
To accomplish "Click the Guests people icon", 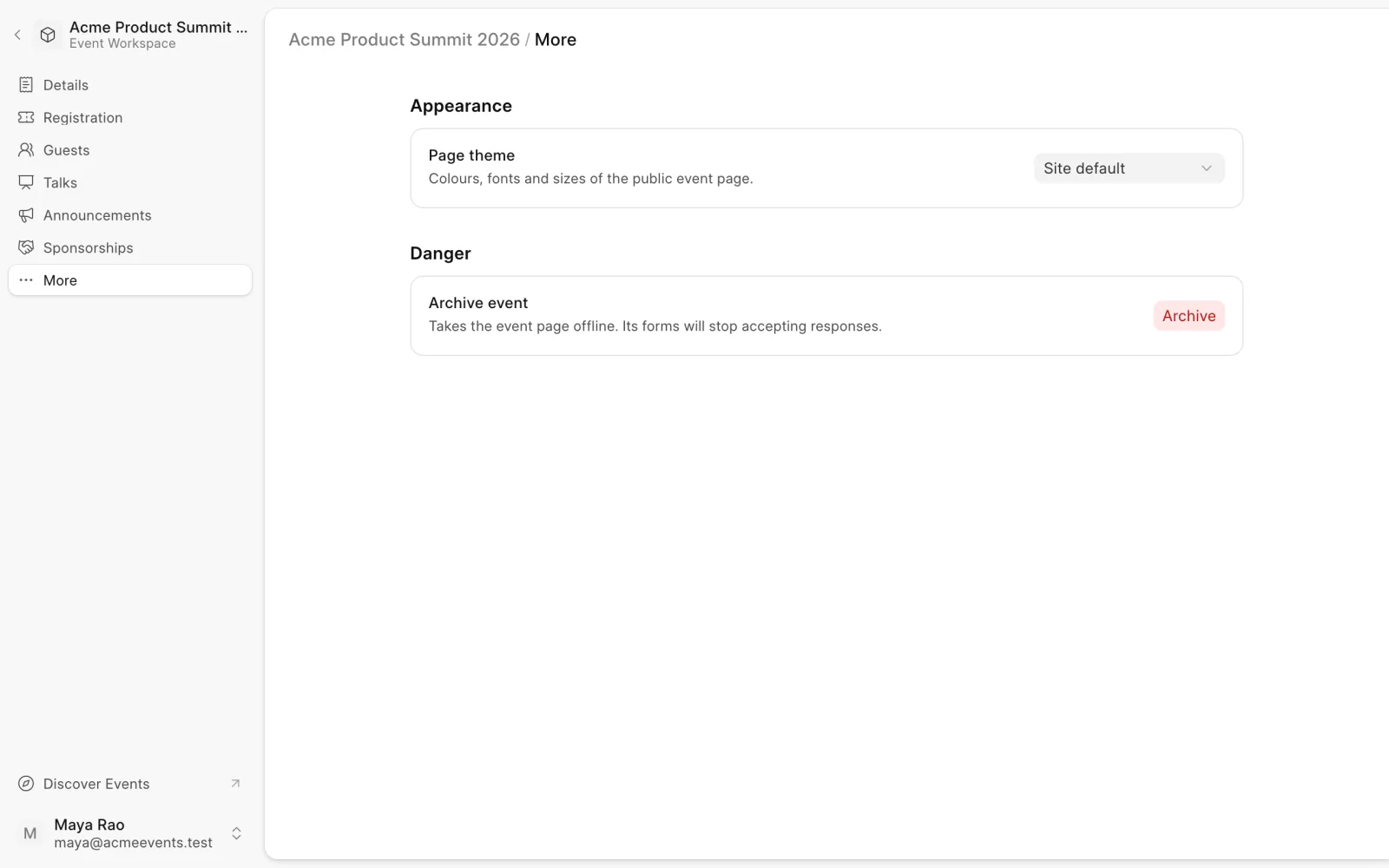I will coord(26,150).
